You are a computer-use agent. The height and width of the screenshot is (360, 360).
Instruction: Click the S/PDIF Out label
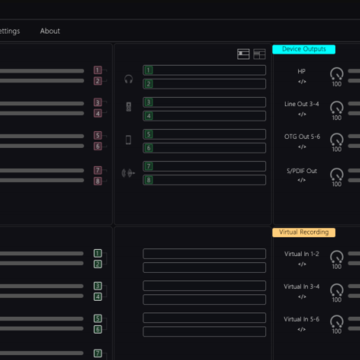[x=302, y=171]
